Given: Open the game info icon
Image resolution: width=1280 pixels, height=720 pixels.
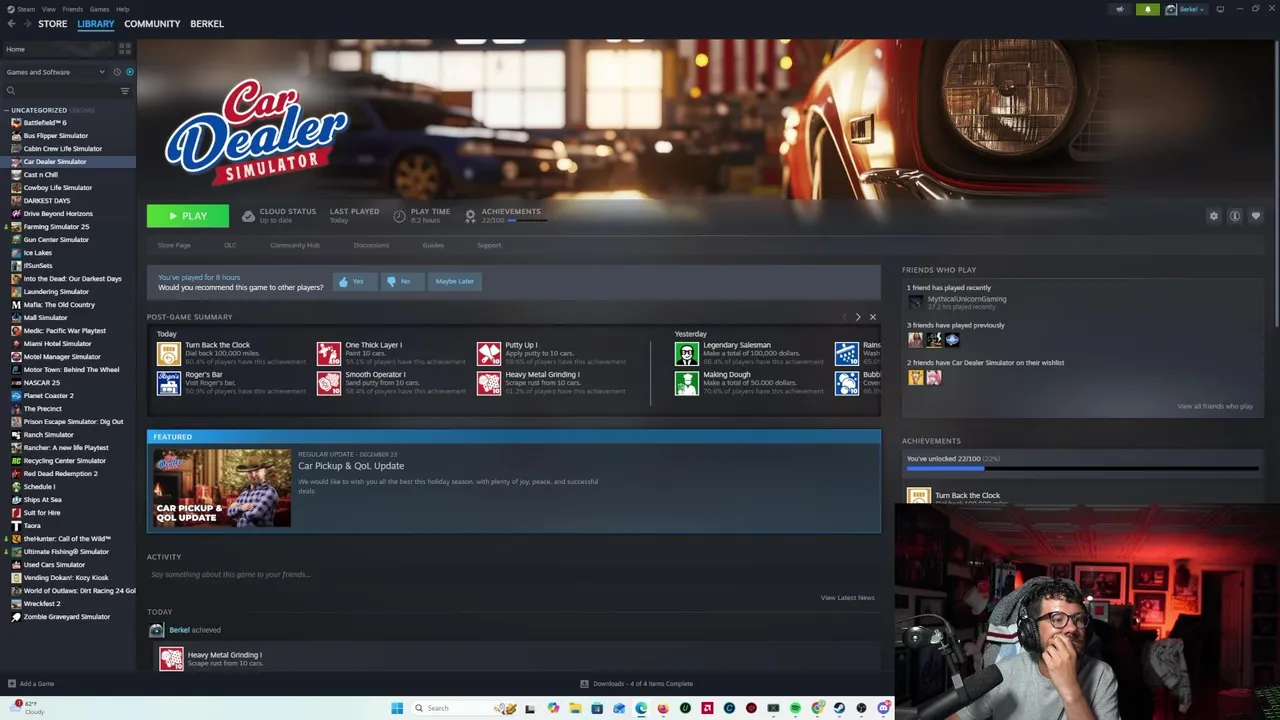Looking at the screenshot, I should 1235,216.
